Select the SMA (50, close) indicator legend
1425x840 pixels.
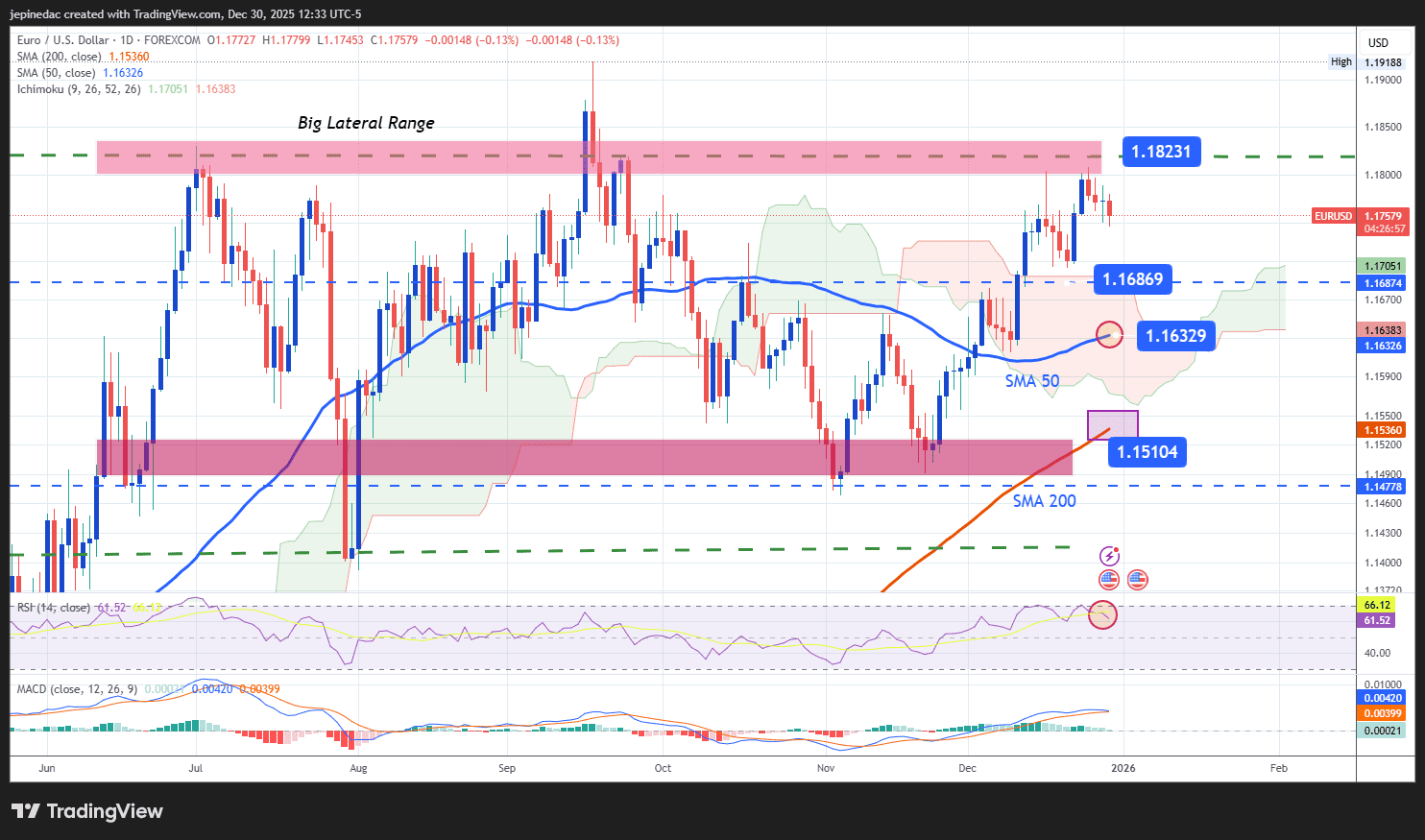[56, 73]
